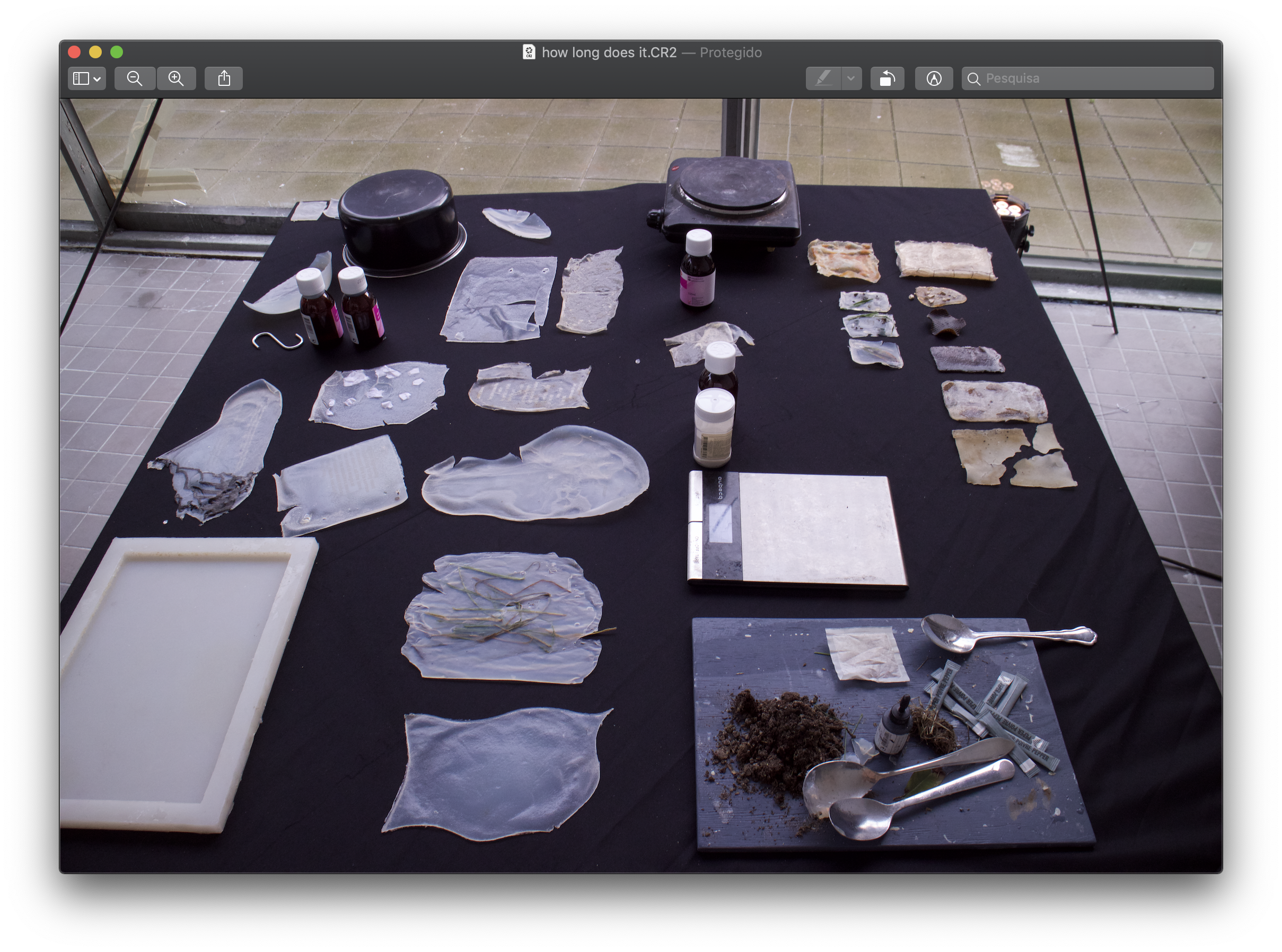1282x952 pixels.
Task: Open the Share menu
Action: 224,78
